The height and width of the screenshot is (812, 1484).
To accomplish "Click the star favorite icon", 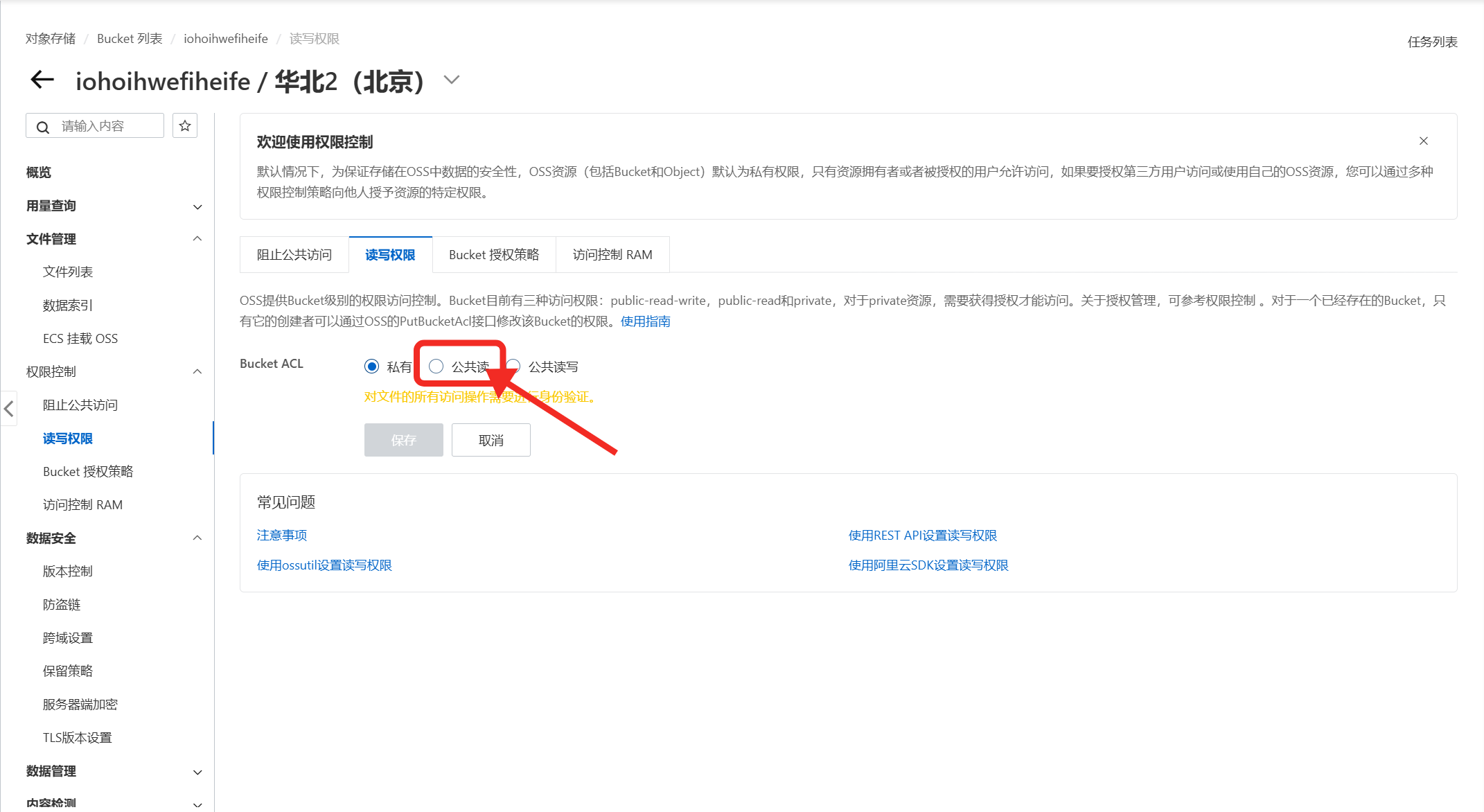I will click(x=185, y=126).
